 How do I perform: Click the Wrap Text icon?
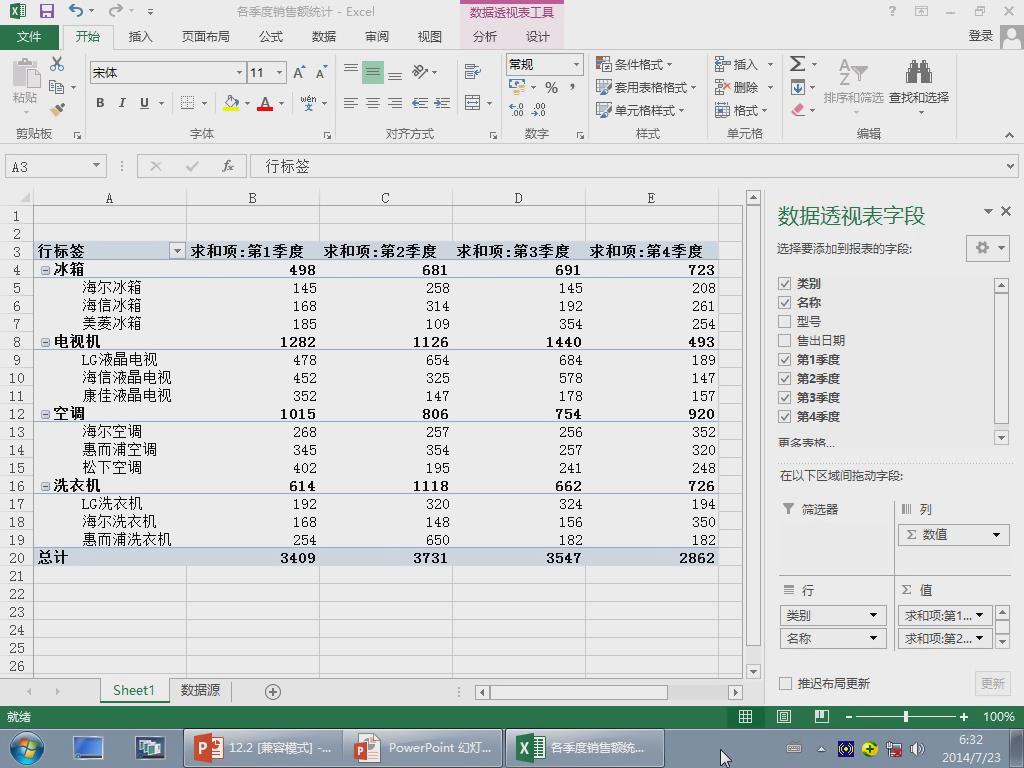point(473,71)
